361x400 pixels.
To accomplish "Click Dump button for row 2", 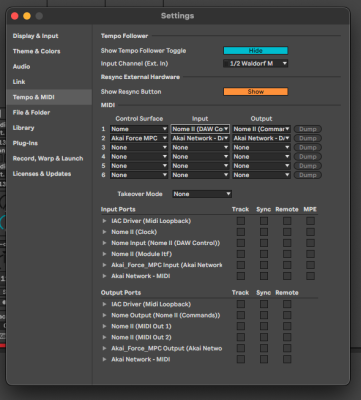I will click(x=307, y=138).
